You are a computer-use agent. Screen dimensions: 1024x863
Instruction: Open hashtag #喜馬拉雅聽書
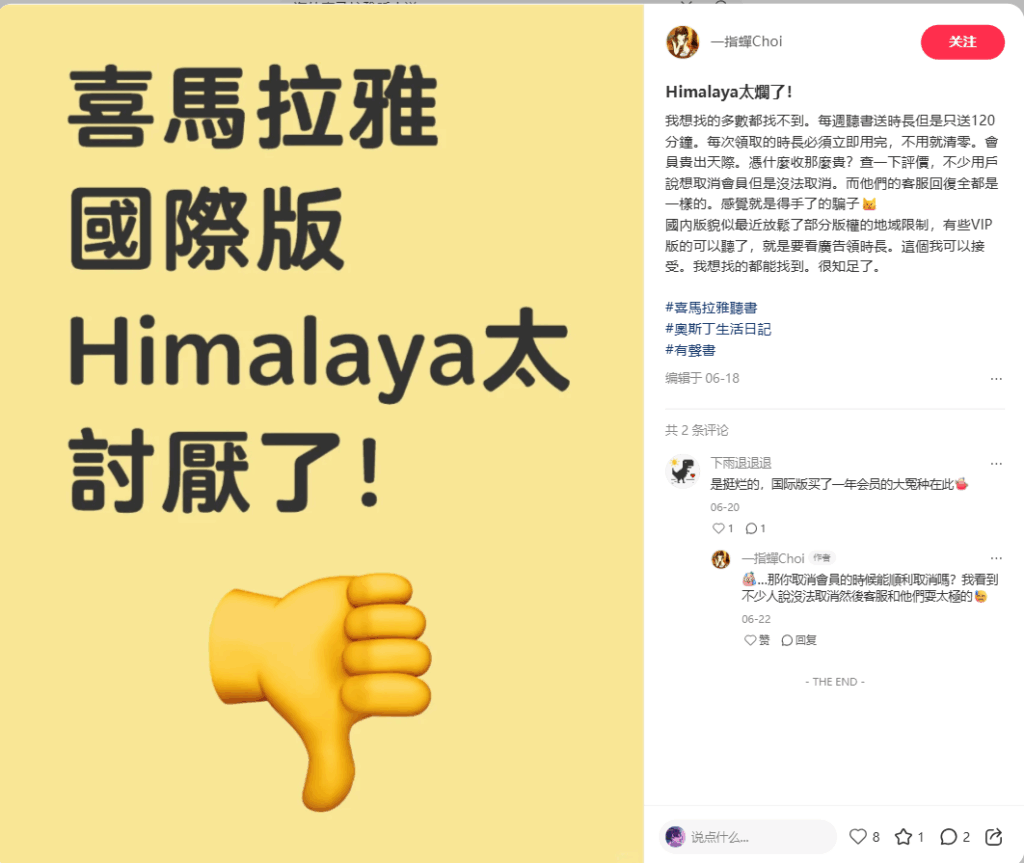pyautogui.click(x=711, y=308)
